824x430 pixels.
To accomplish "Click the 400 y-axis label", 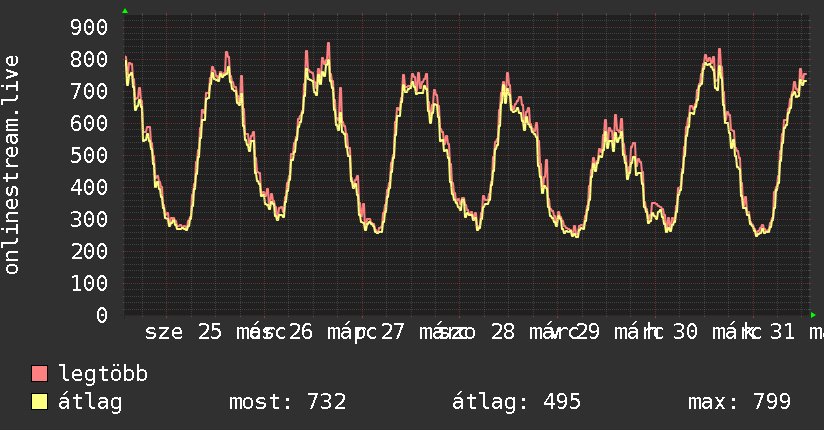I will tap(89, 187).
